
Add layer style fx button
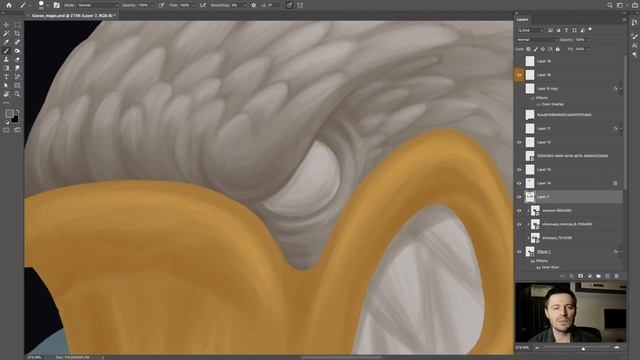pyautogui.click(x=571, y=276)
